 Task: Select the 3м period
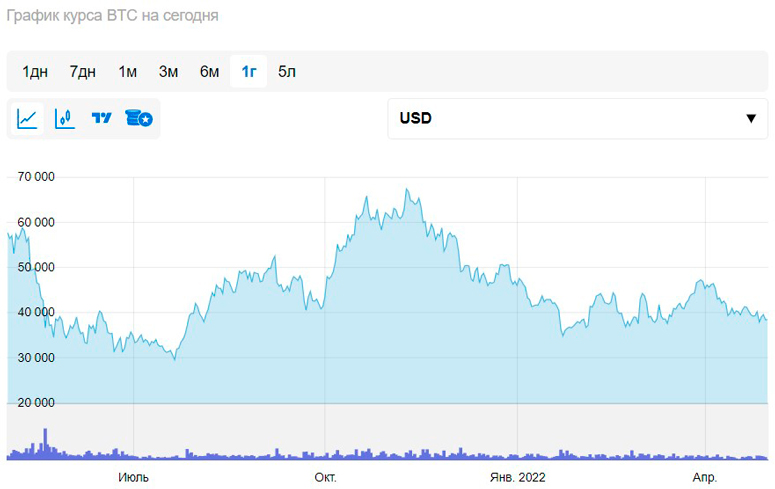coord(168,71)
